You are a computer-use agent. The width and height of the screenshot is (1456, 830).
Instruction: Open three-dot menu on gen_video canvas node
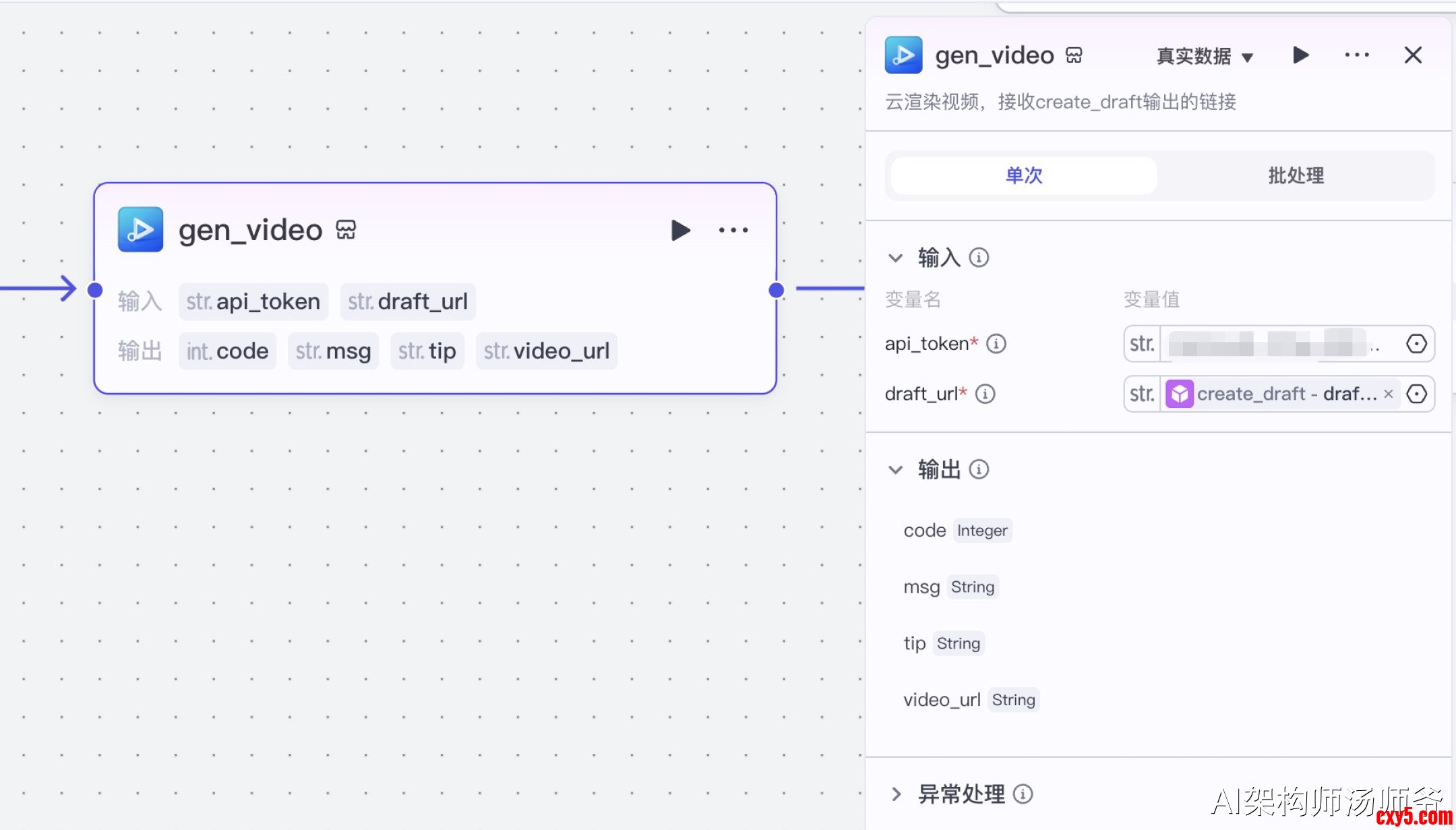(733, 231)
